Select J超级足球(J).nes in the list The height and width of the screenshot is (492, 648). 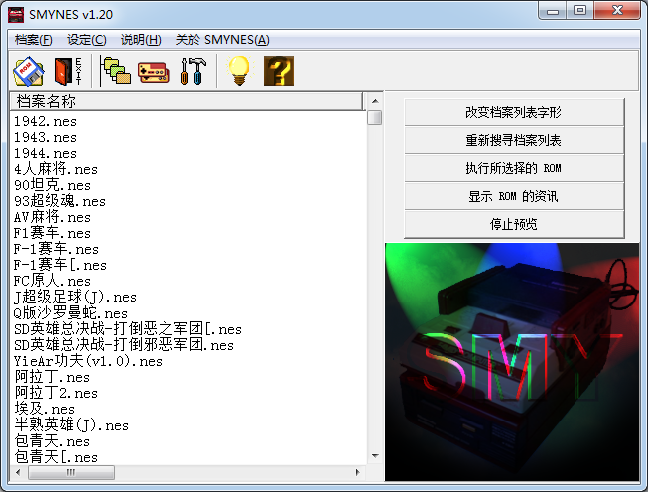(x=75, y=297)
